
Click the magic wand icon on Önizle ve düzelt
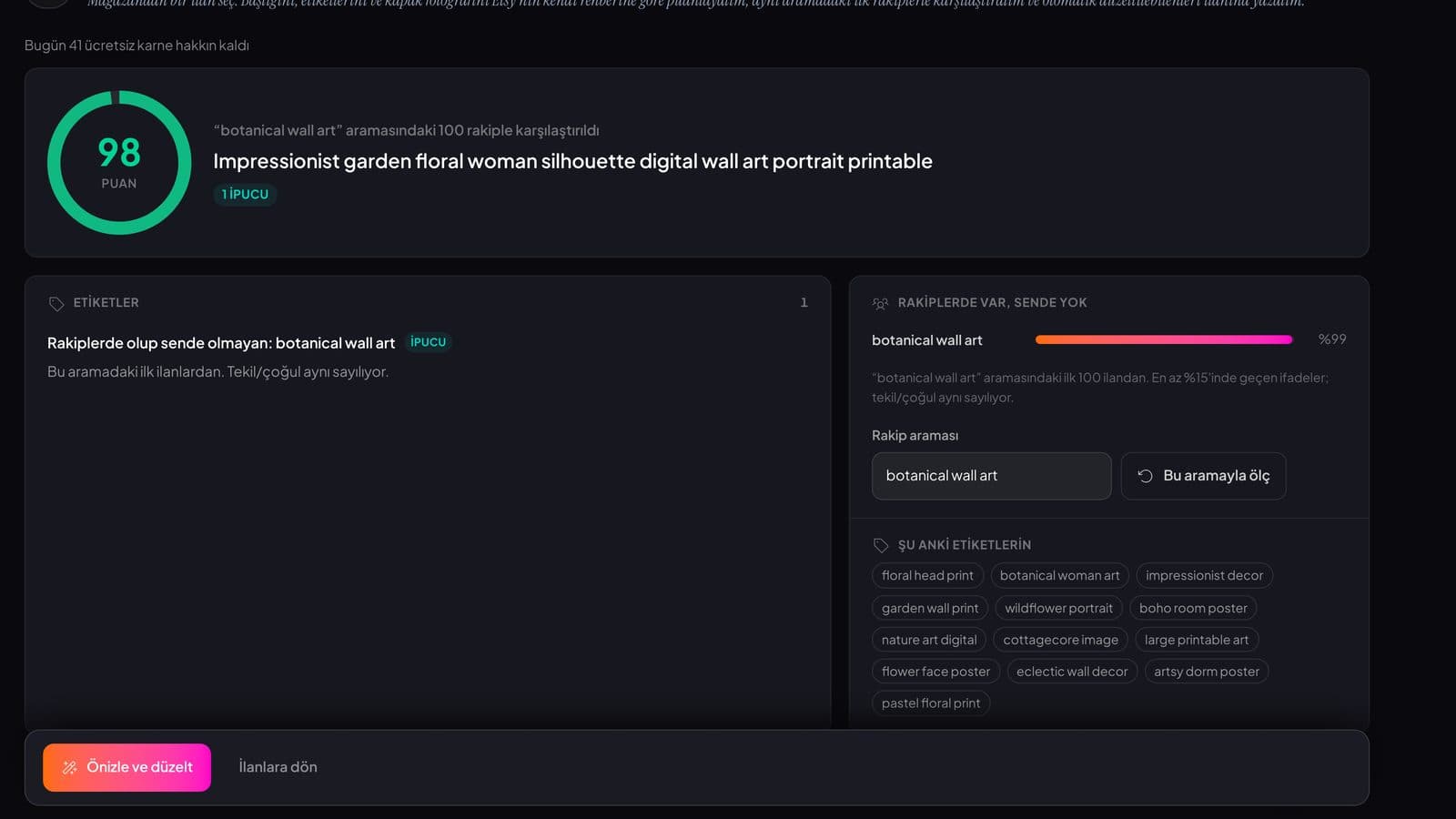click(x=69, y=767)
